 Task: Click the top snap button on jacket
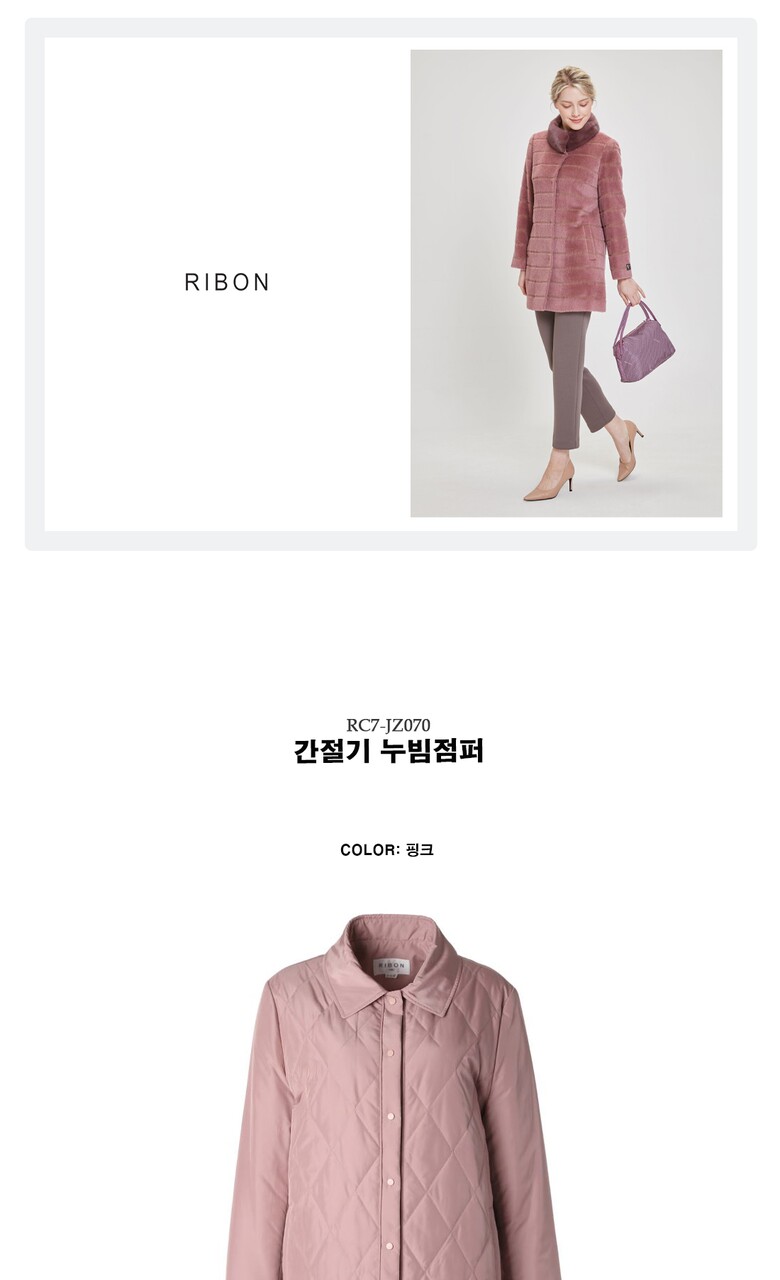tap(392, 1000)
